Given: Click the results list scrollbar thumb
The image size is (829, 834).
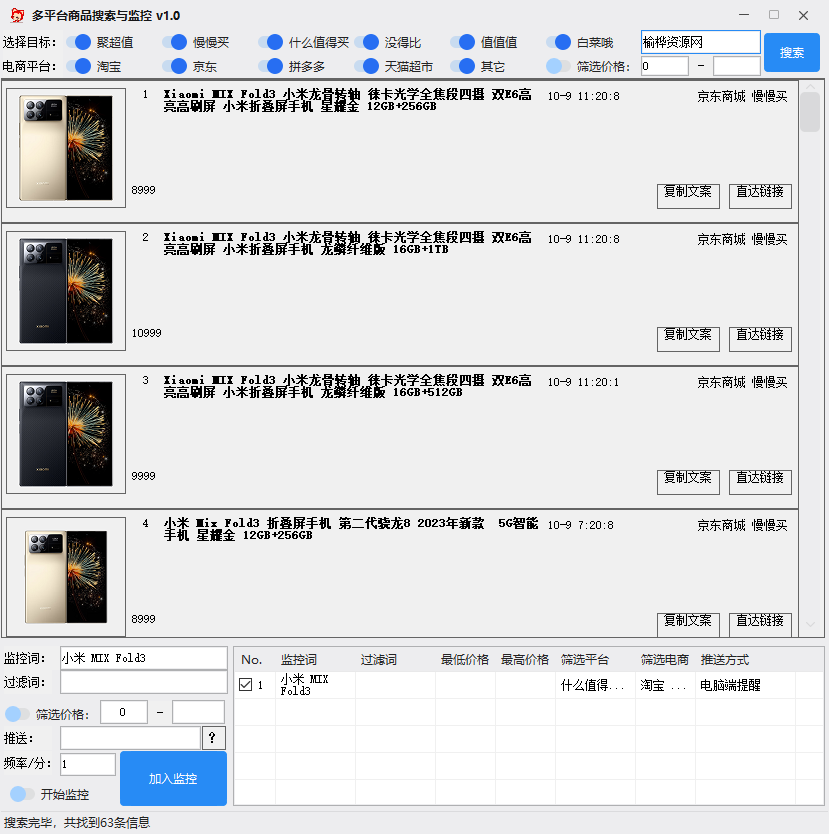Looking at the screenshot, I should 810,112.
